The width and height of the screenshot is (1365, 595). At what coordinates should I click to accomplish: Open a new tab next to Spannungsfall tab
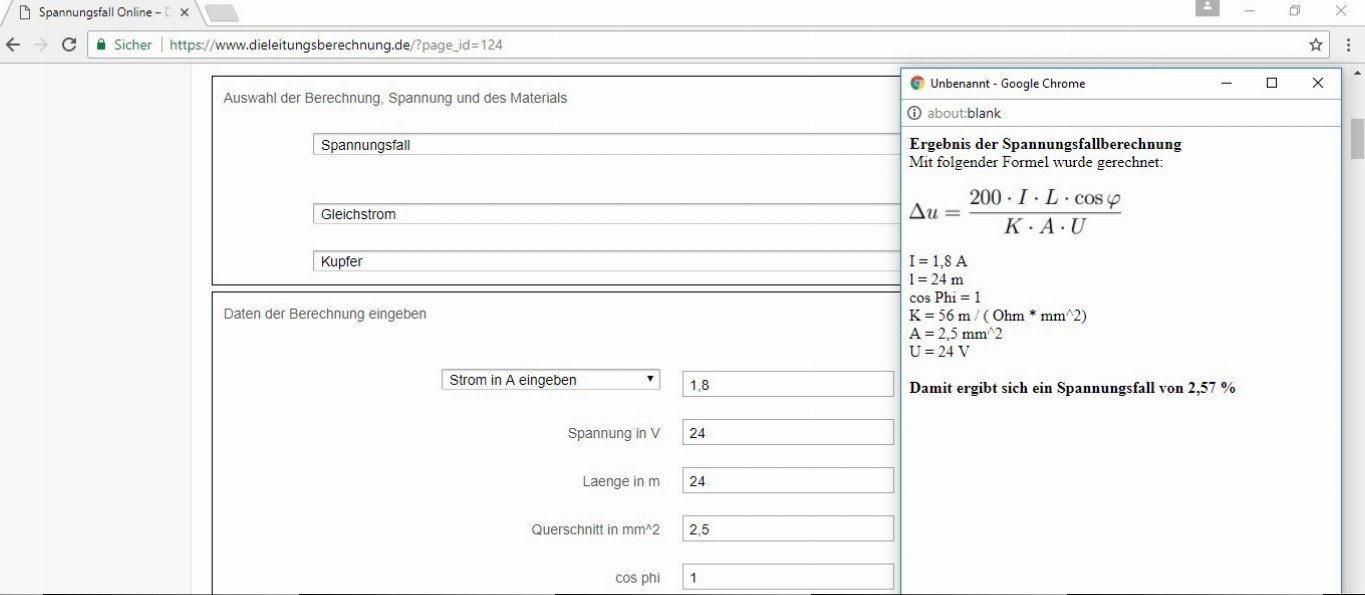click(221, 13)
